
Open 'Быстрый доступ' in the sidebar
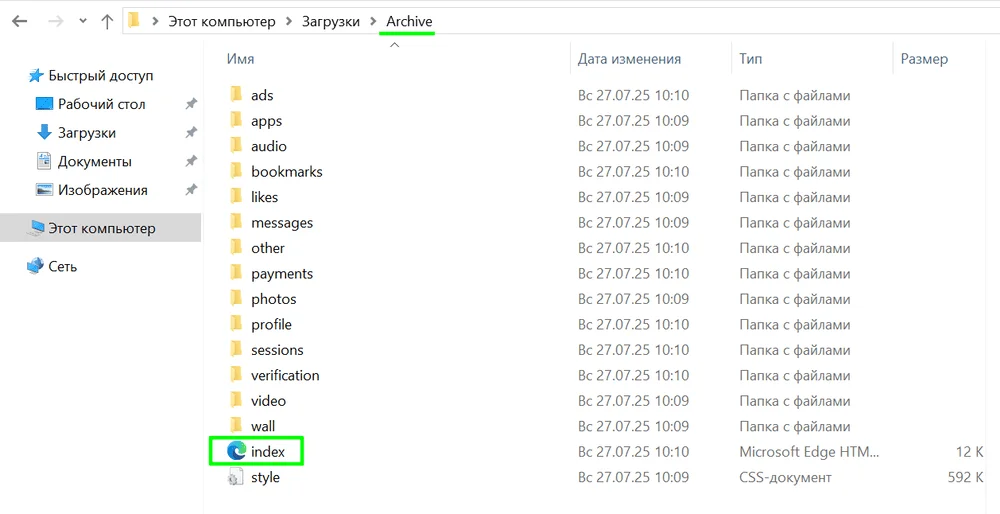(101, 75)
